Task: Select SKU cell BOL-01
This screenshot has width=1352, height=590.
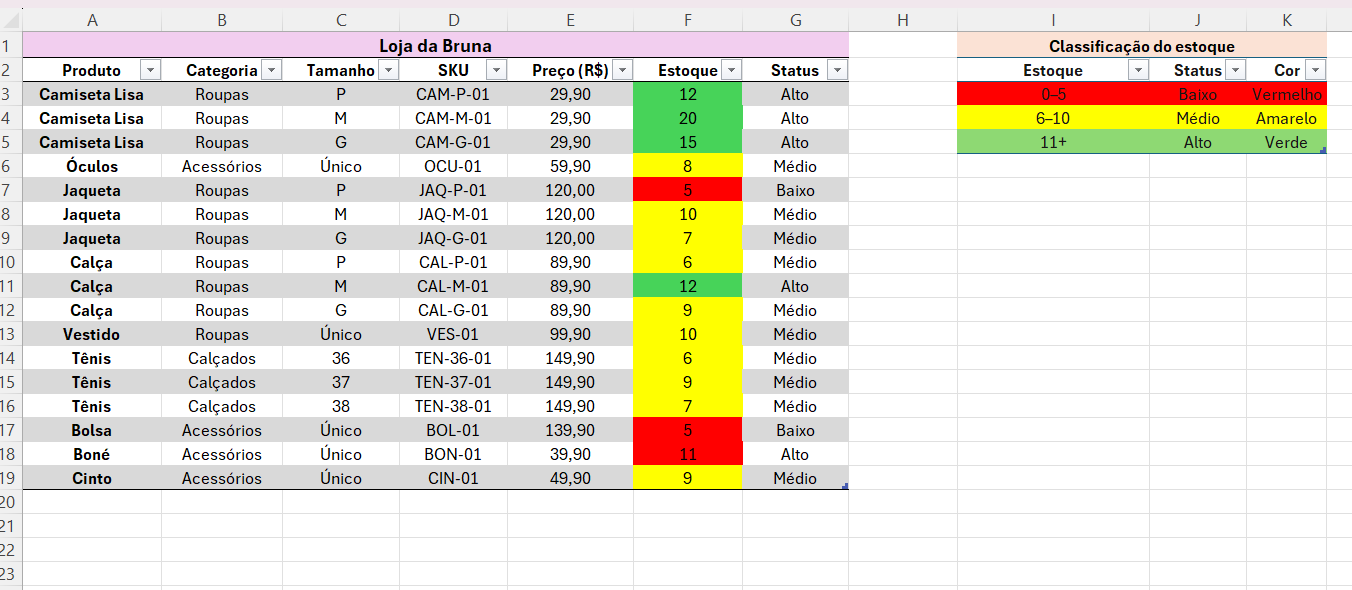Action: click(x=454, y=430)
